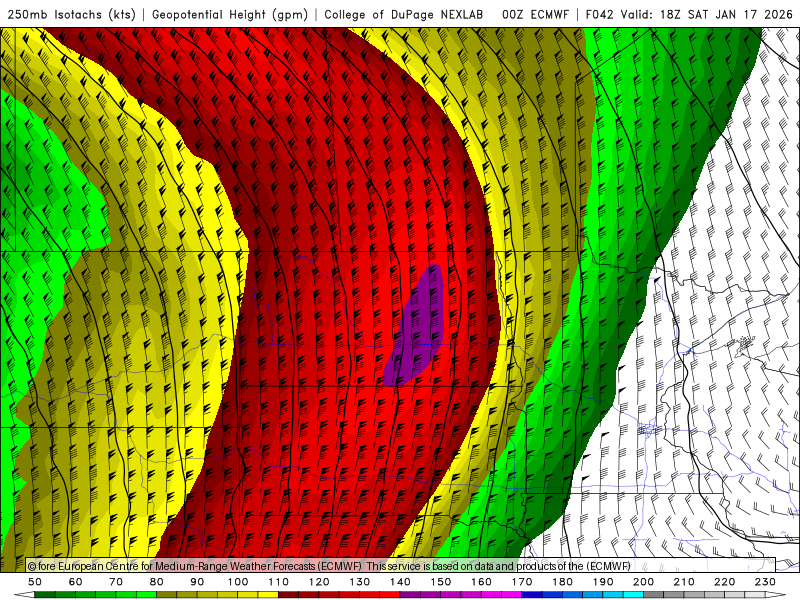800x600 pixels.
Task: Click the 150 label on the color bar
Action: click(441, 582)
